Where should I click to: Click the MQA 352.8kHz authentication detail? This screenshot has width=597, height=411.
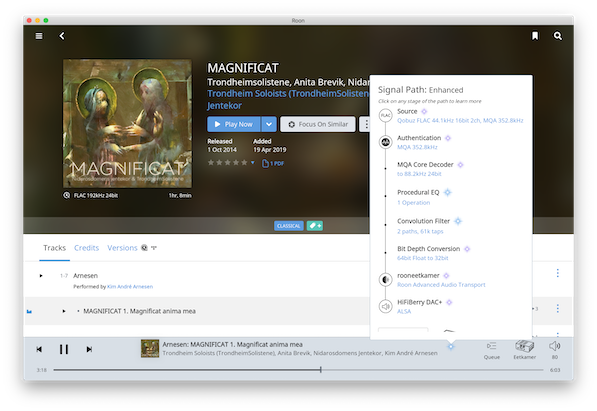click(417, 147)
